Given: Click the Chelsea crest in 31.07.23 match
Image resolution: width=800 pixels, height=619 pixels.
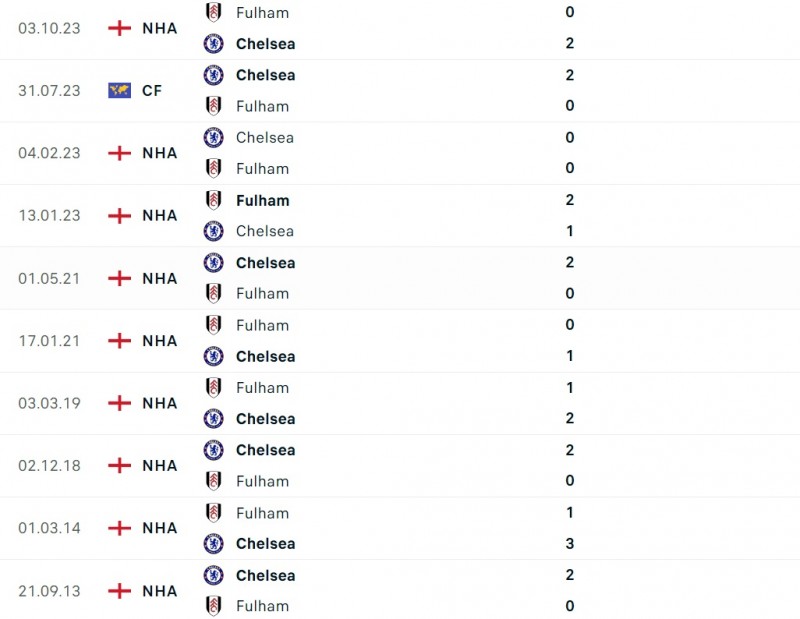Looking at the screenshot, I should point(213,75).
